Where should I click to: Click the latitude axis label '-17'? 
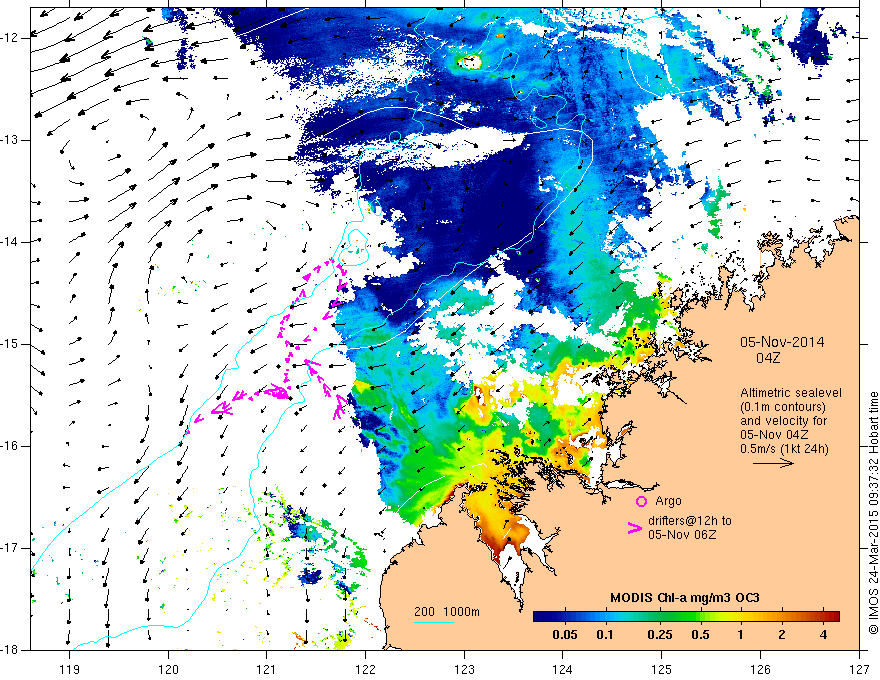coord(10,548)
